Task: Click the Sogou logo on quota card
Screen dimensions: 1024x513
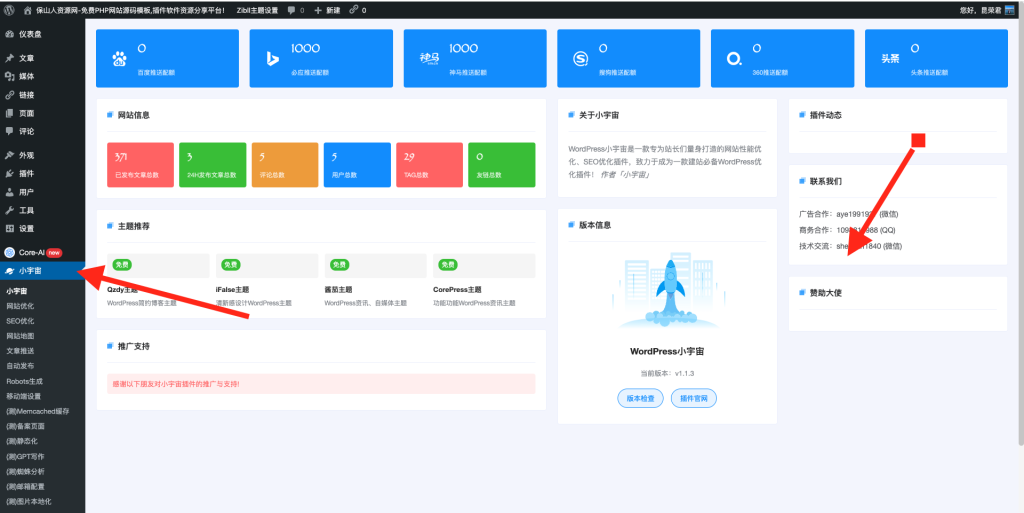Action: (x=581, y=59)
